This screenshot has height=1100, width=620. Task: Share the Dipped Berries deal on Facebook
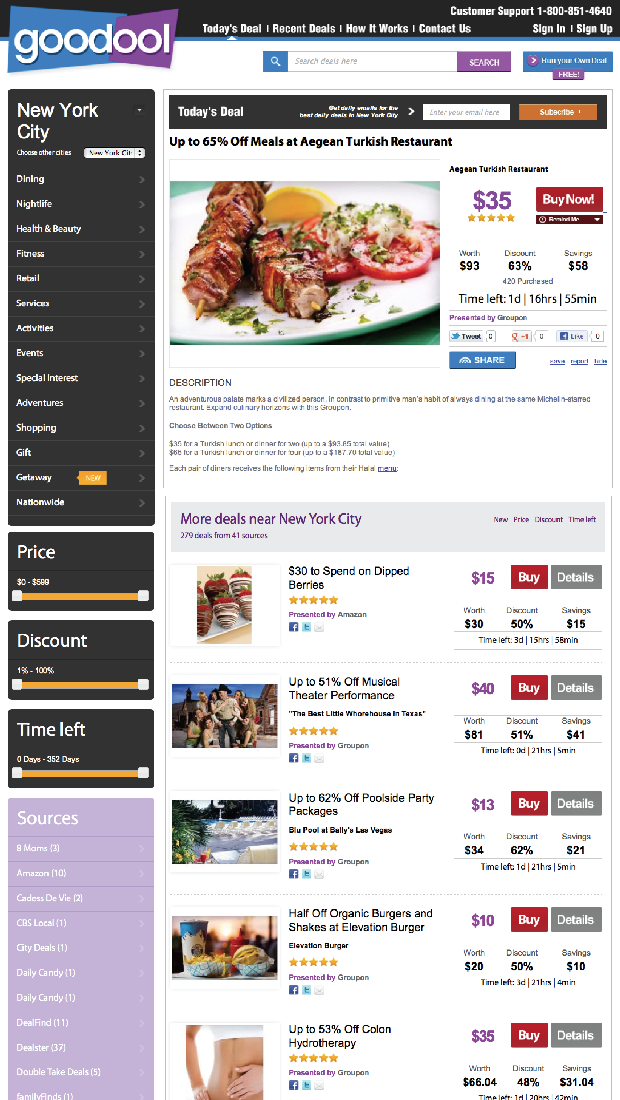294,627
